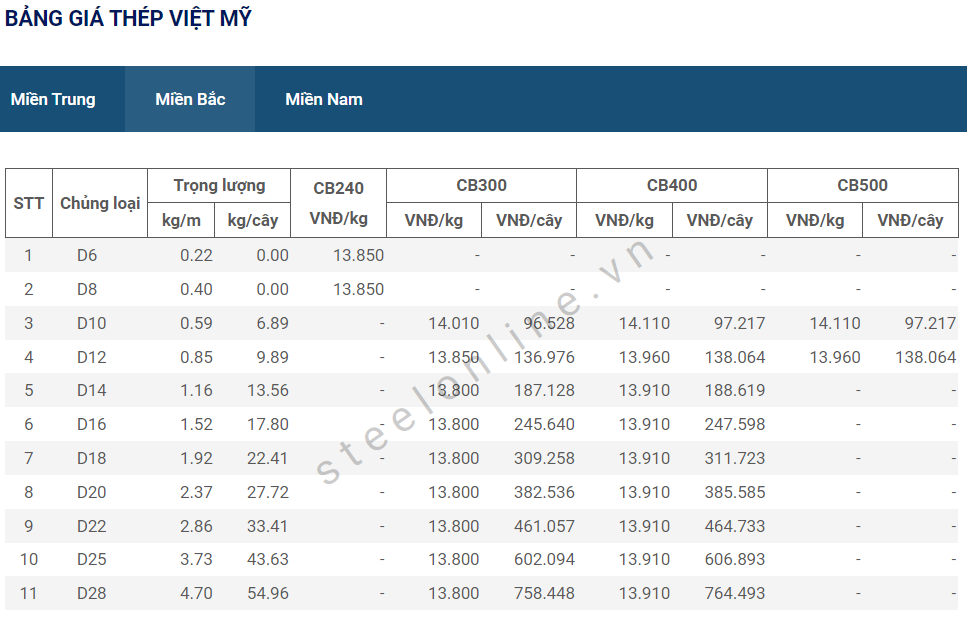Click the D18 weight 22.41 kg/cây
Viewport: 967px width, 619px height.
[268, 458]
